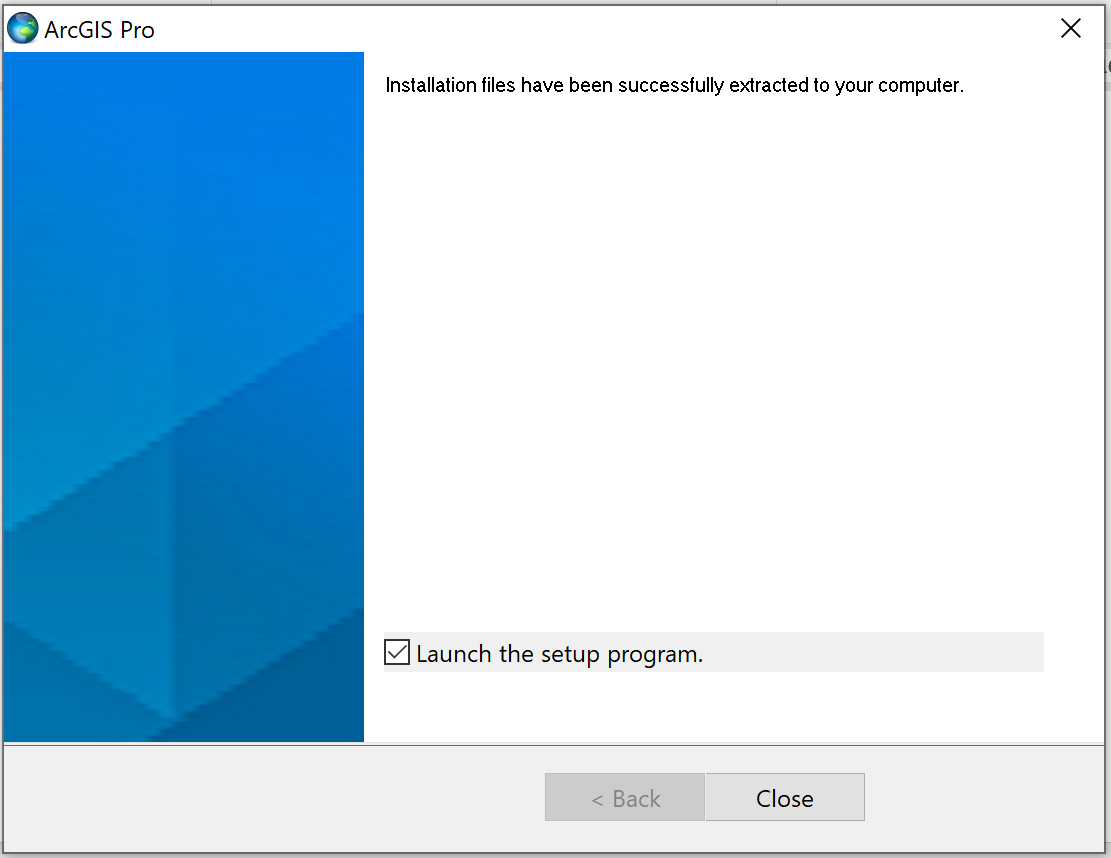
Task: Click the installation files extracted message text
Action: [675, 85]
